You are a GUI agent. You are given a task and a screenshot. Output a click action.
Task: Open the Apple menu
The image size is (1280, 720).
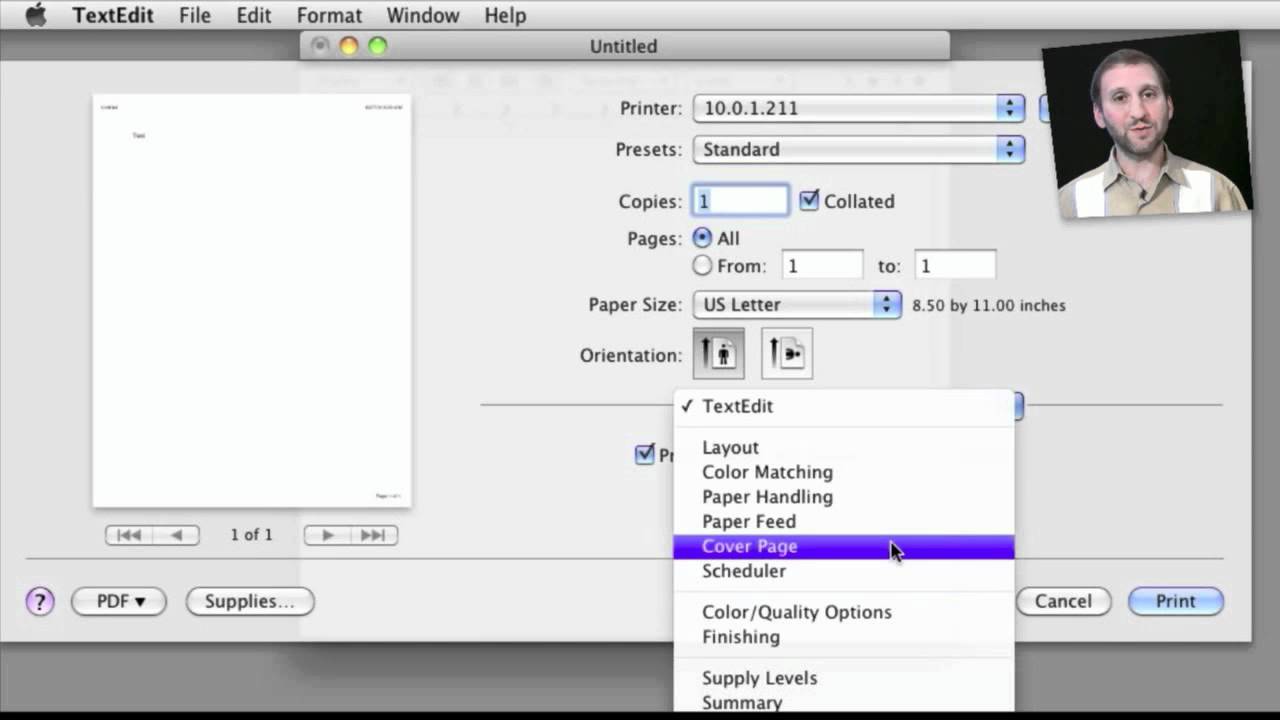coord(36,15)
